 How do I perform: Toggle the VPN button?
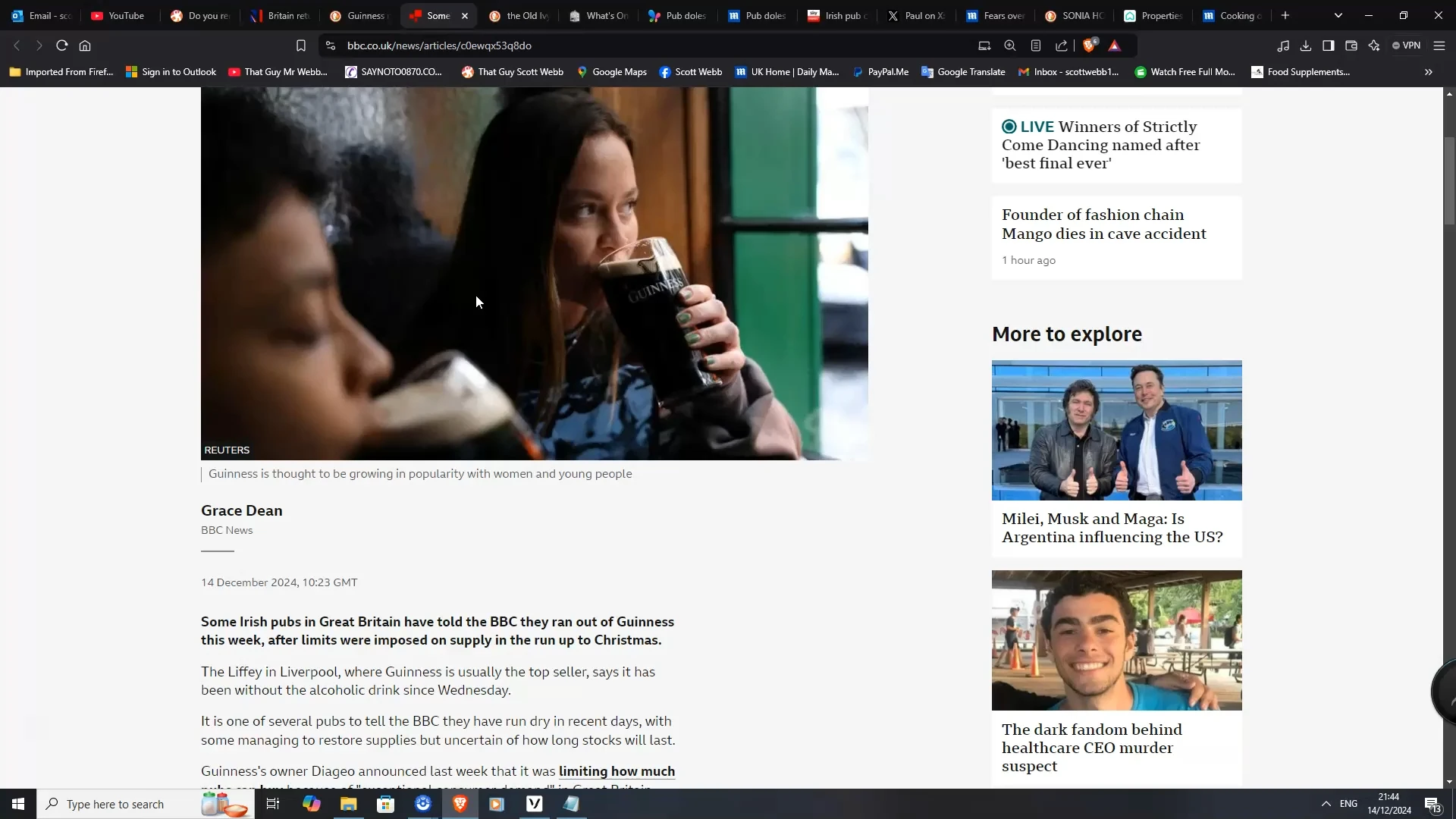1407,45
